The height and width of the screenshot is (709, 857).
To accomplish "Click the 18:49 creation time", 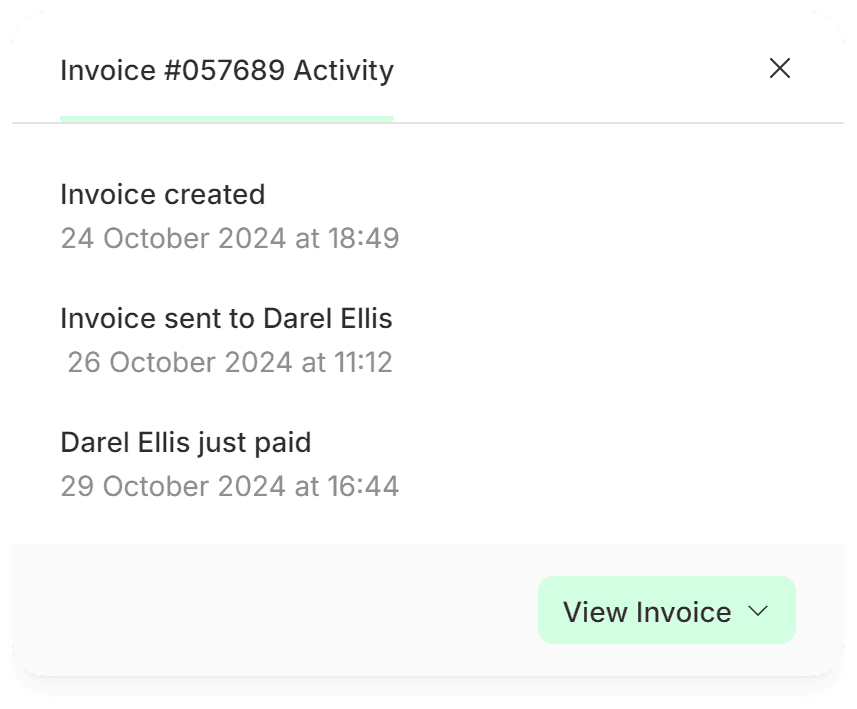I will pyautogui.click(x=363, y=238).
